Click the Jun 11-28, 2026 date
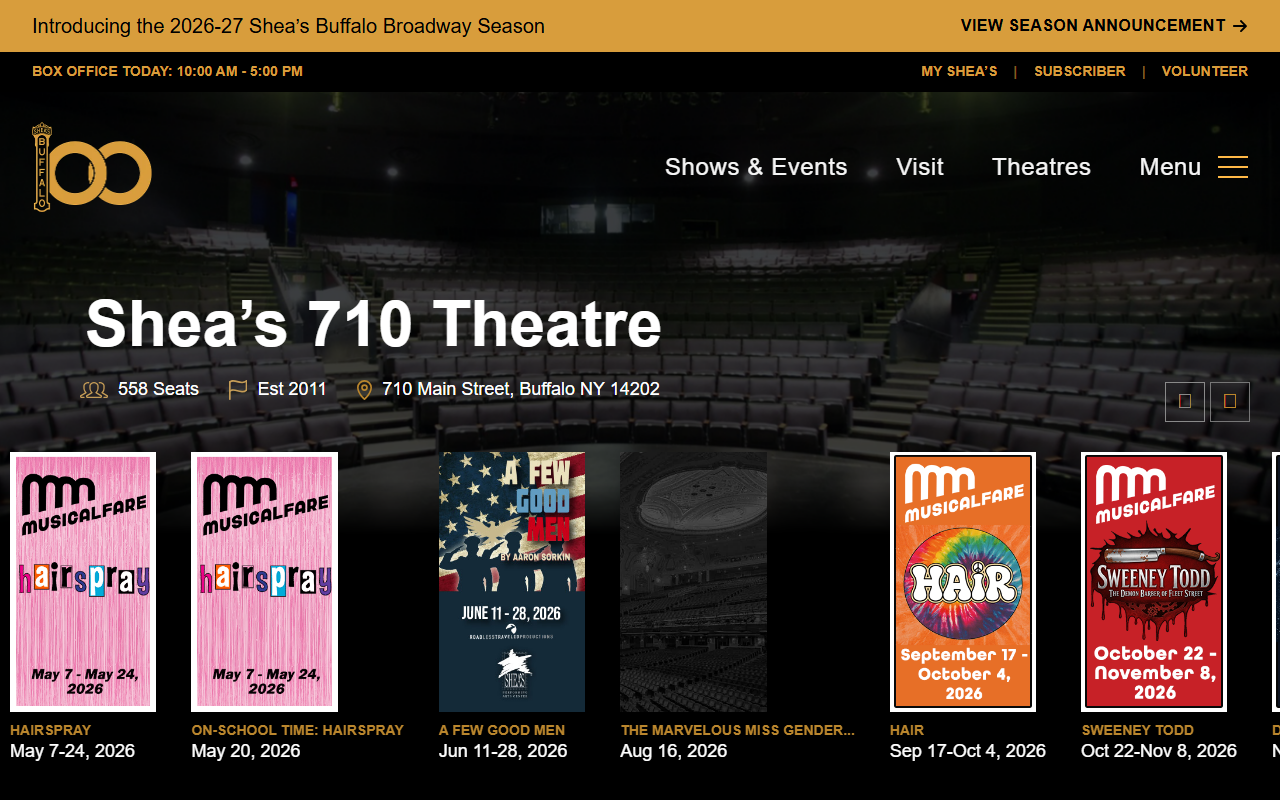Viewport: 1280px width, 800px height. point(503,751)
